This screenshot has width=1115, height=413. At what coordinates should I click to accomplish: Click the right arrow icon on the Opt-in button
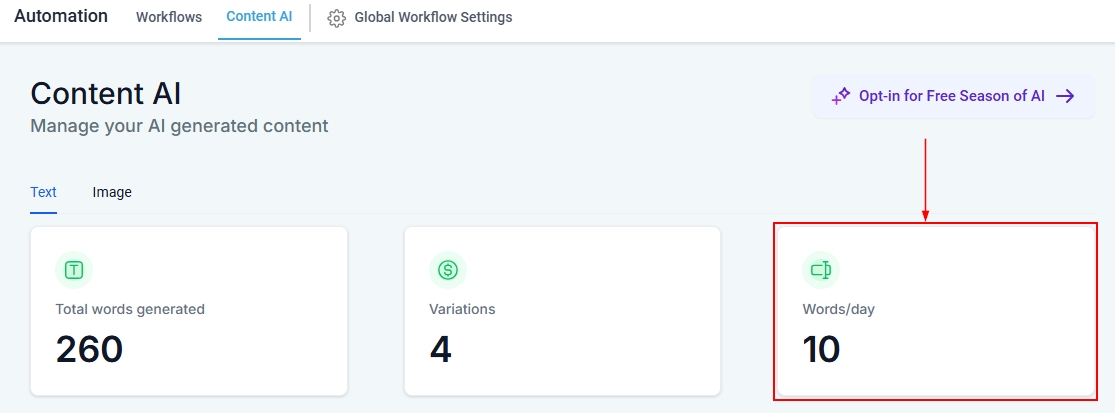(1066, 96)
